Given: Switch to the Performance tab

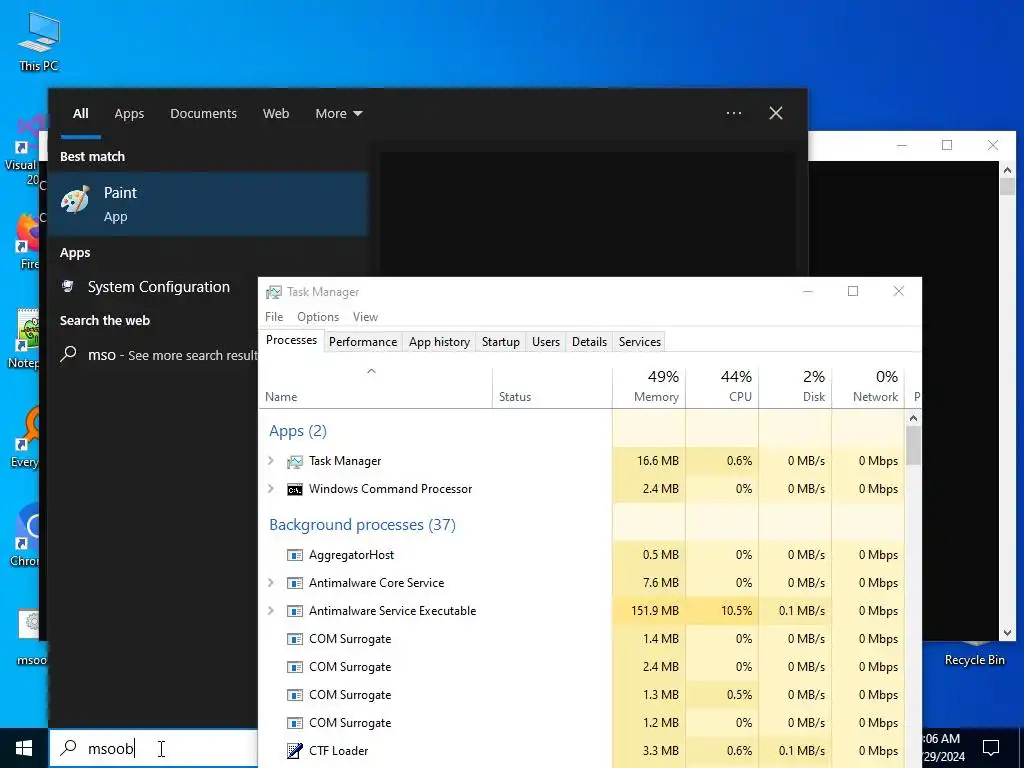Looking at the screenshot, I should 362,342.
